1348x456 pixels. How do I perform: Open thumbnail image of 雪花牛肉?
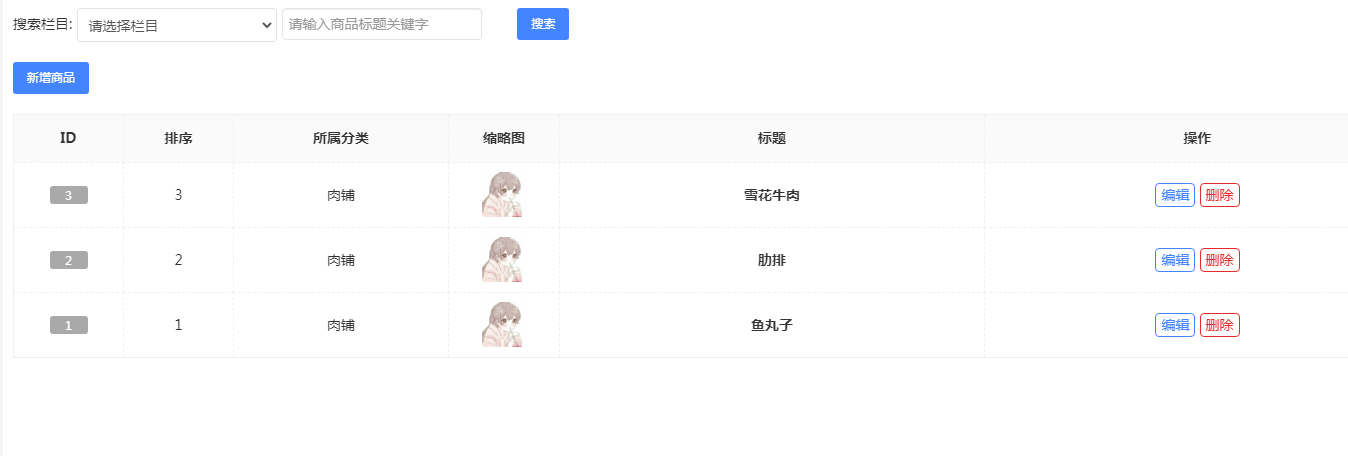502,195
